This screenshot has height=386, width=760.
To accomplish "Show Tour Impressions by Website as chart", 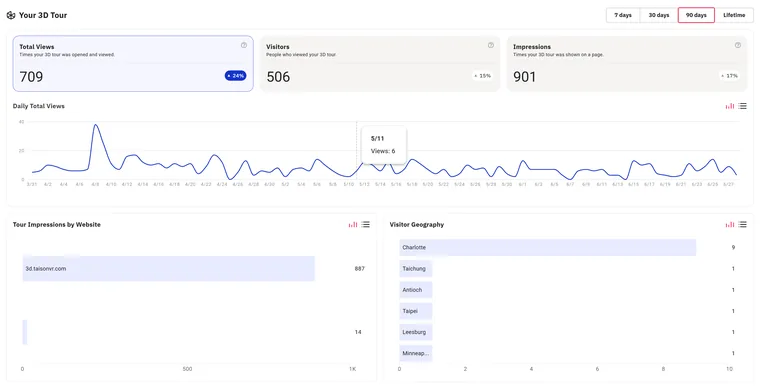I will (353, 225).
